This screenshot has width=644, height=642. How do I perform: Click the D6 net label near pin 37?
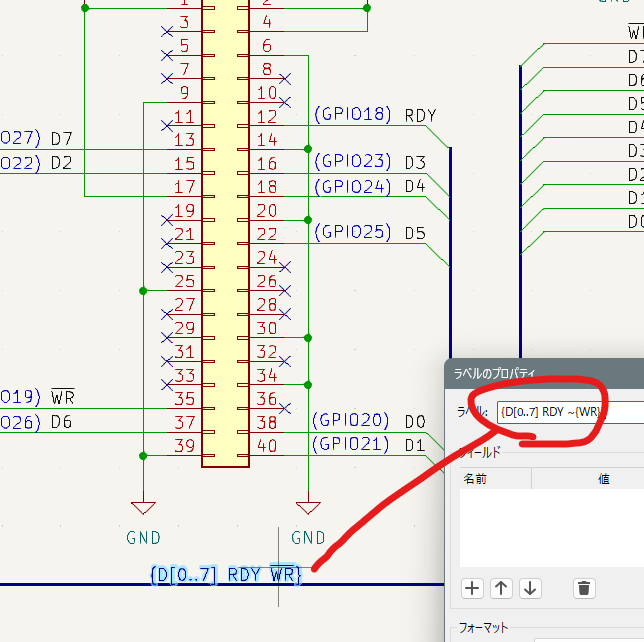(x=62, y=422)
